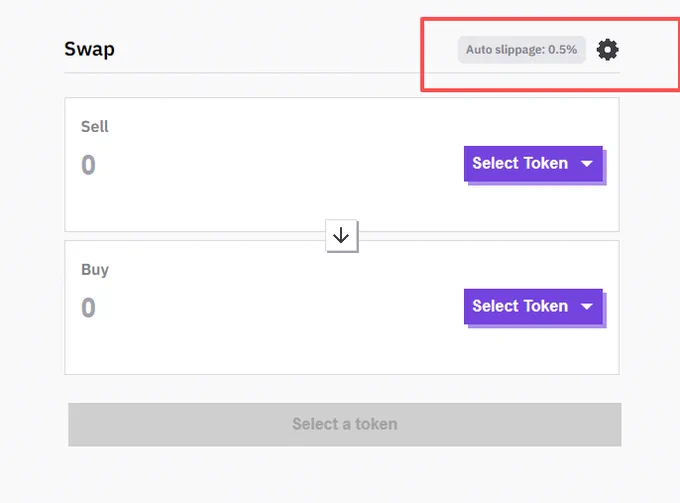Click the Select Token text in Buy box
The width and height of the screenshot is (680, 503).
click(x=520, y=306)
